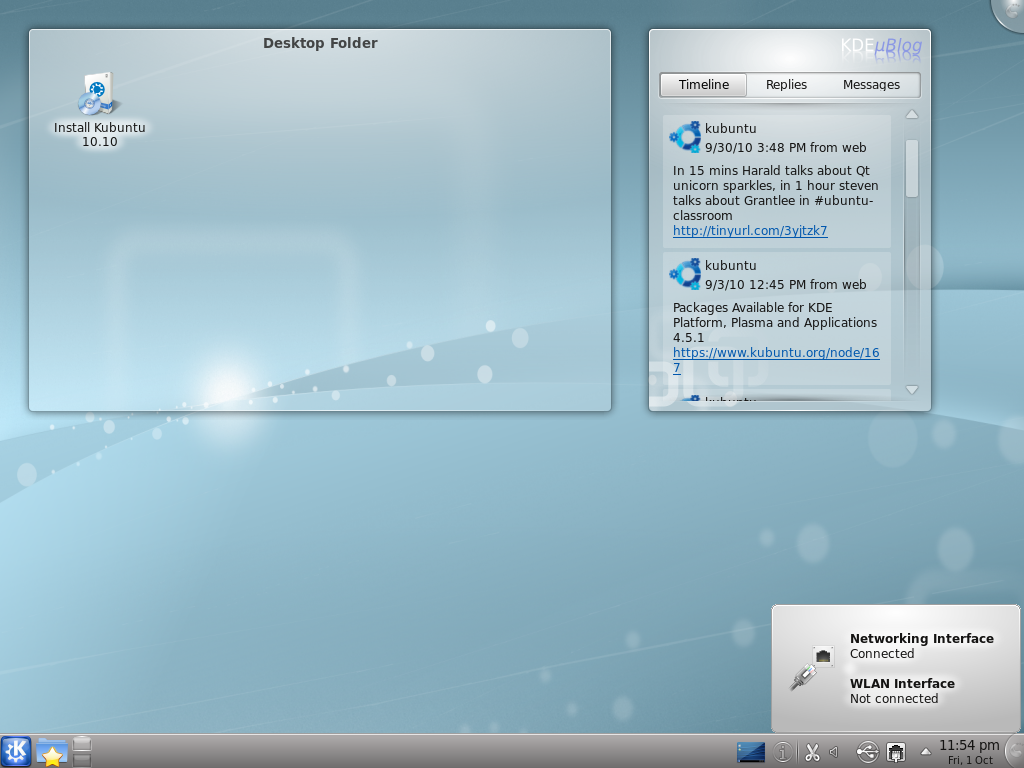Click the volume speaker icon in tray
Image resolution: width=1024 pixels, height=768 pixels.
833,752
